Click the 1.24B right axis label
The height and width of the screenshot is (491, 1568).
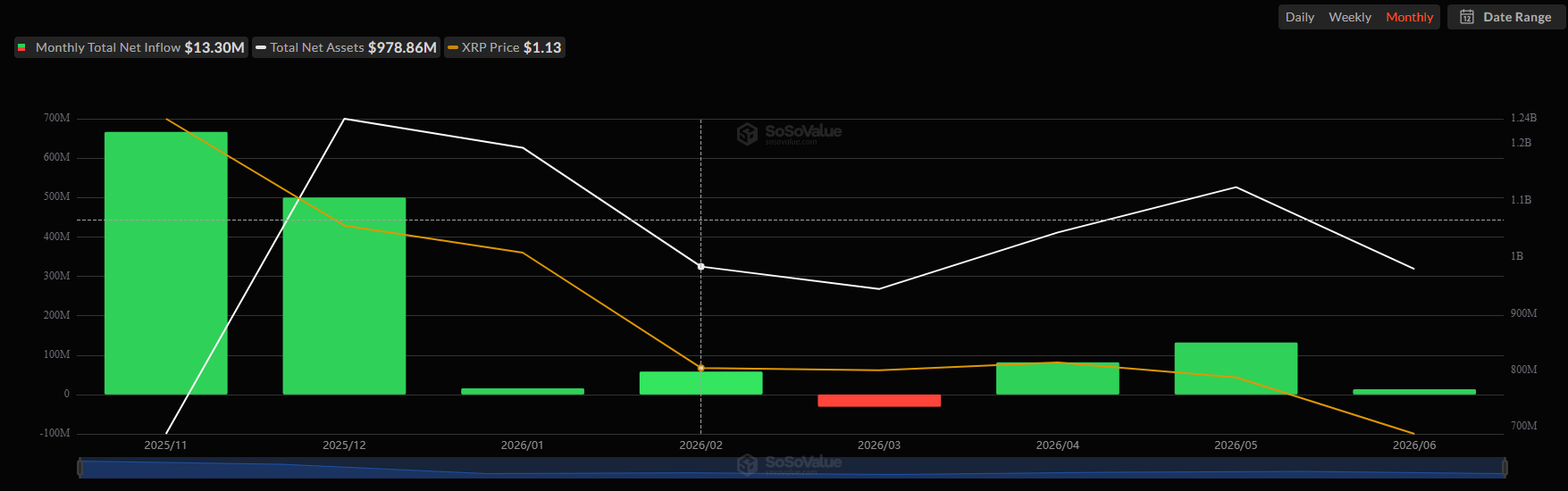(1523, 118)
